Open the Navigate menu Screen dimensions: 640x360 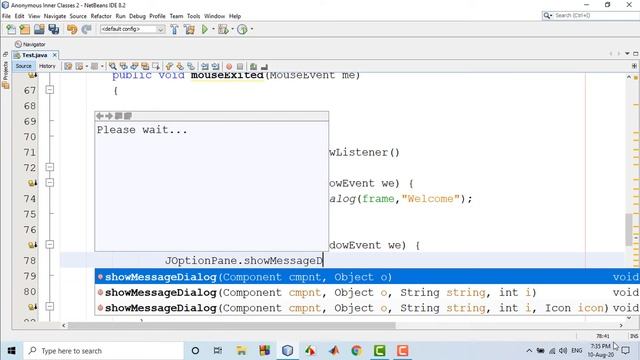(x=55, y=16)
